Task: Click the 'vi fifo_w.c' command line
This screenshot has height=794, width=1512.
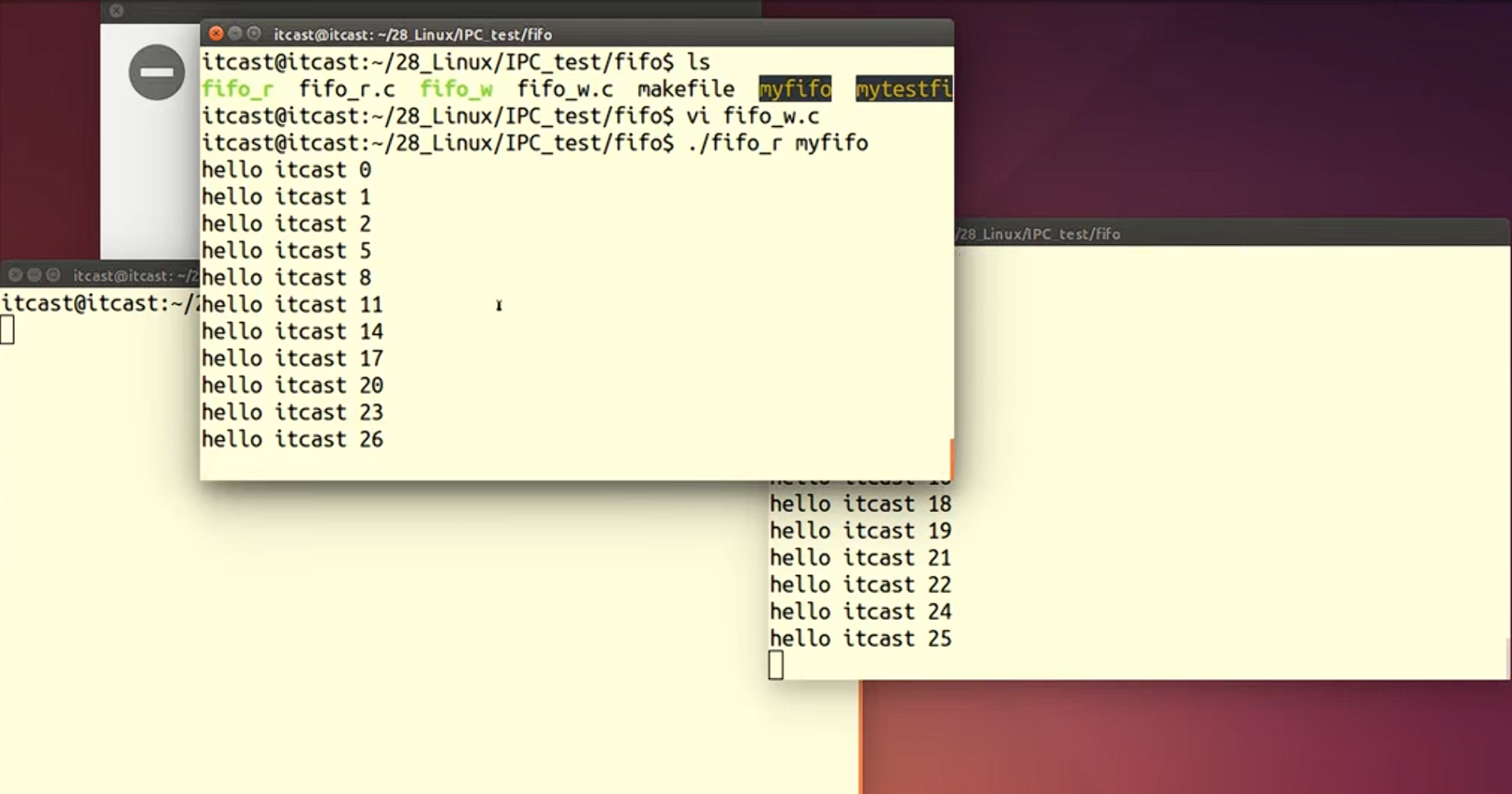Action: [753, 116]
